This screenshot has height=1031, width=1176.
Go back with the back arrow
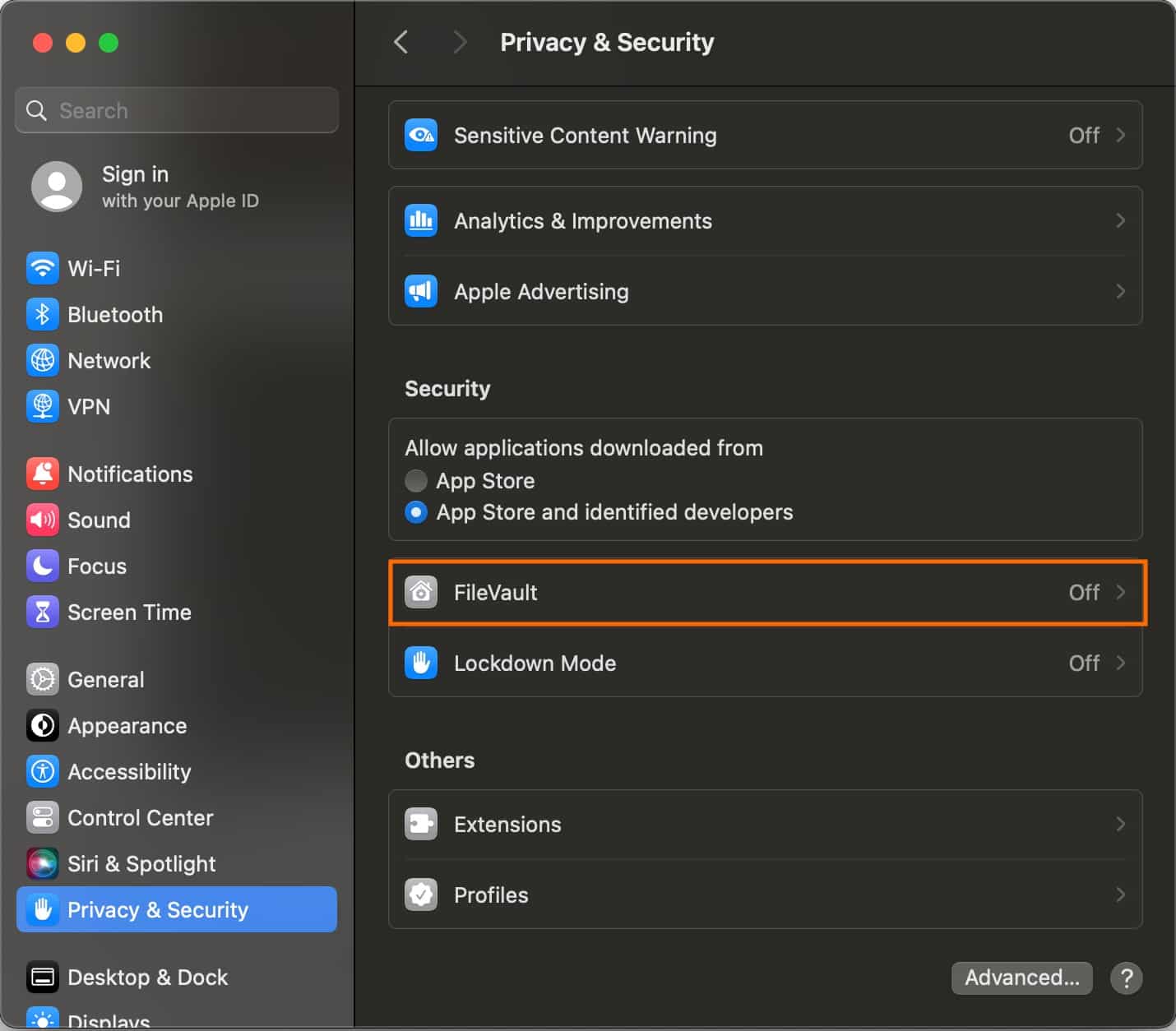tap(400, 42)
